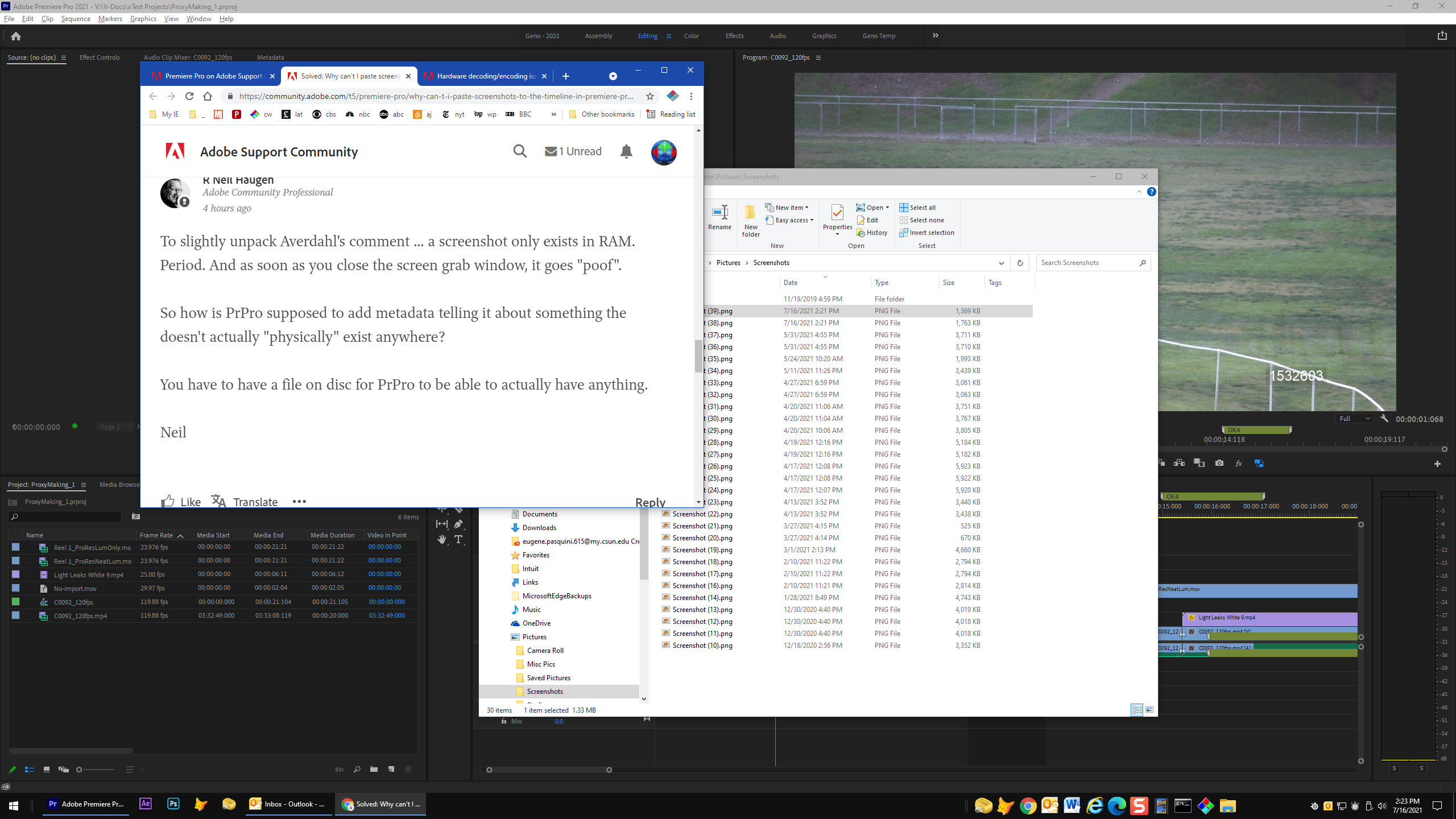Click the Lift/Extract icon in toolbar

[x=1163, y=463]
